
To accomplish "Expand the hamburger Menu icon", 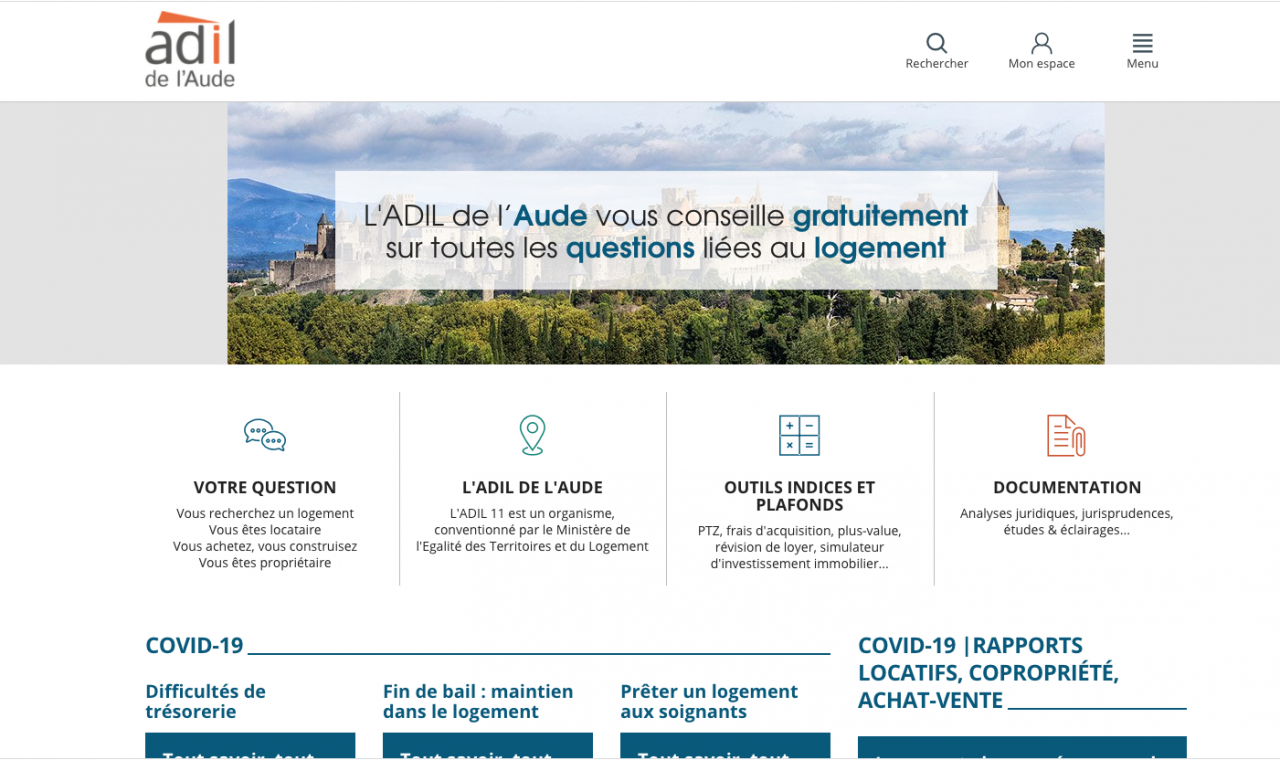I will (1142, 43).
